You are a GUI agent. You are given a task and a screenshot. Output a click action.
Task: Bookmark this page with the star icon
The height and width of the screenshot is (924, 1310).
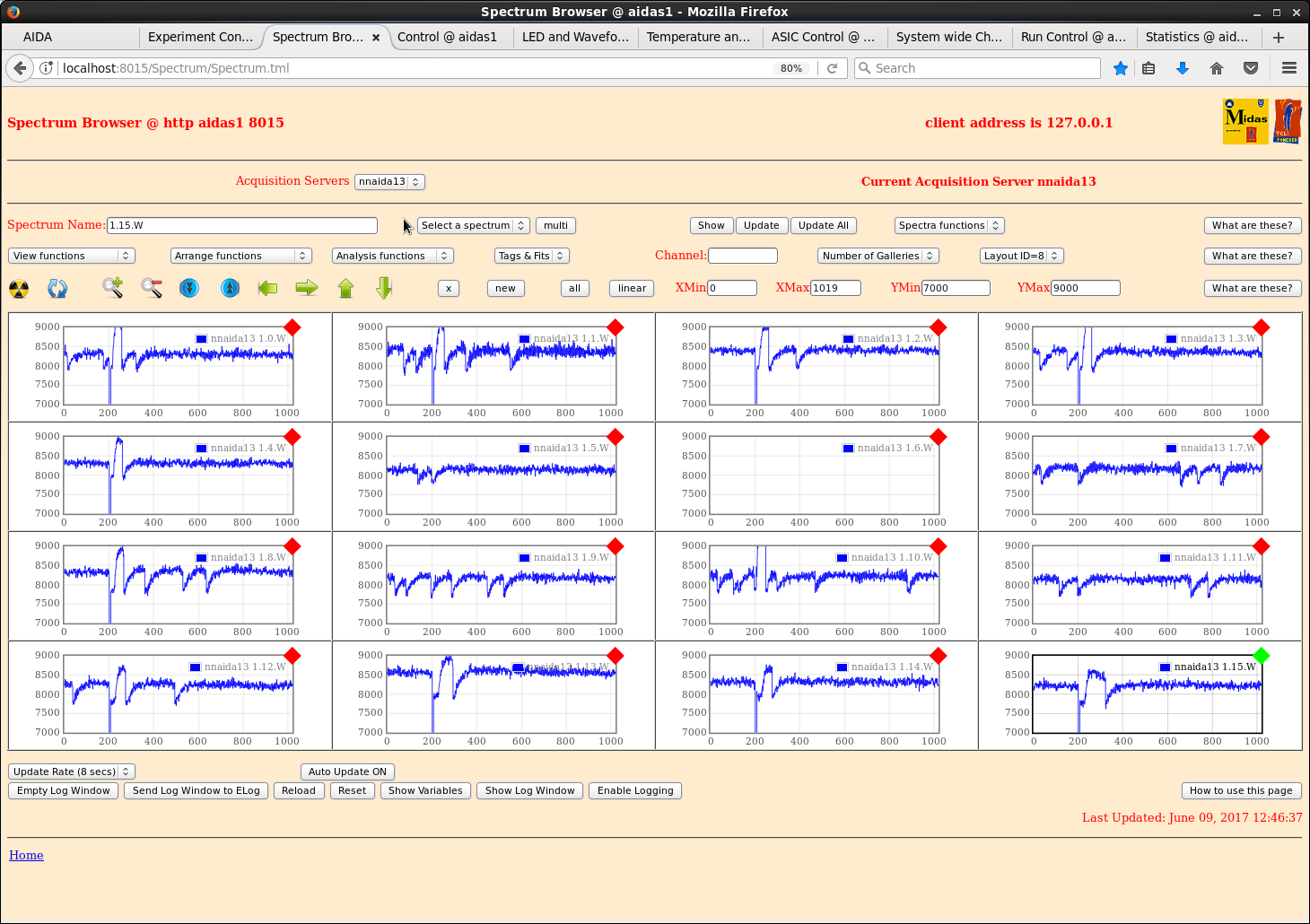pos(1121,68)
